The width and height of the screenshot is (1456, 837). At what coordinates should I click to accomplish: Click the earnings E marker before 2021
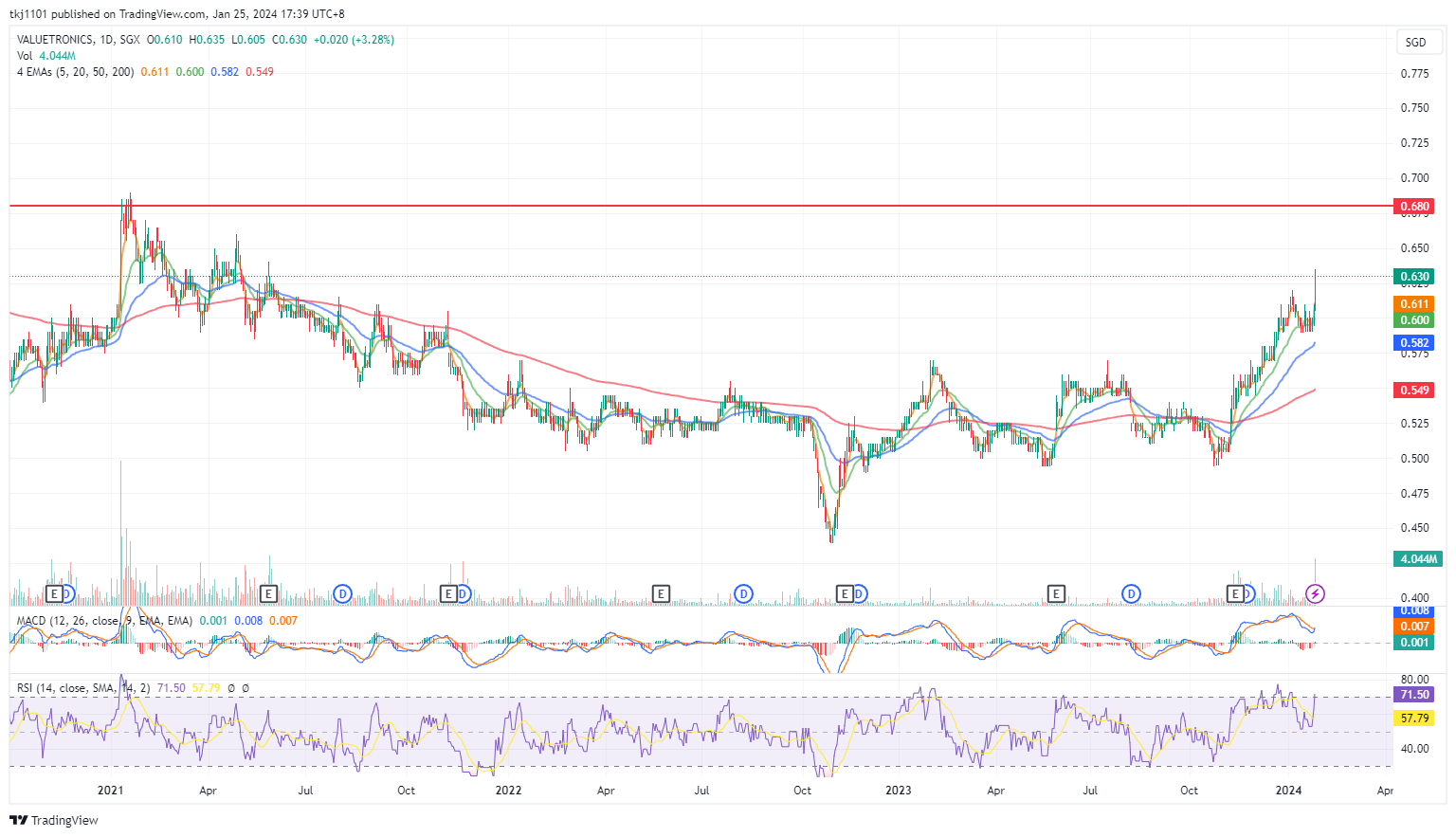point(55,594)
